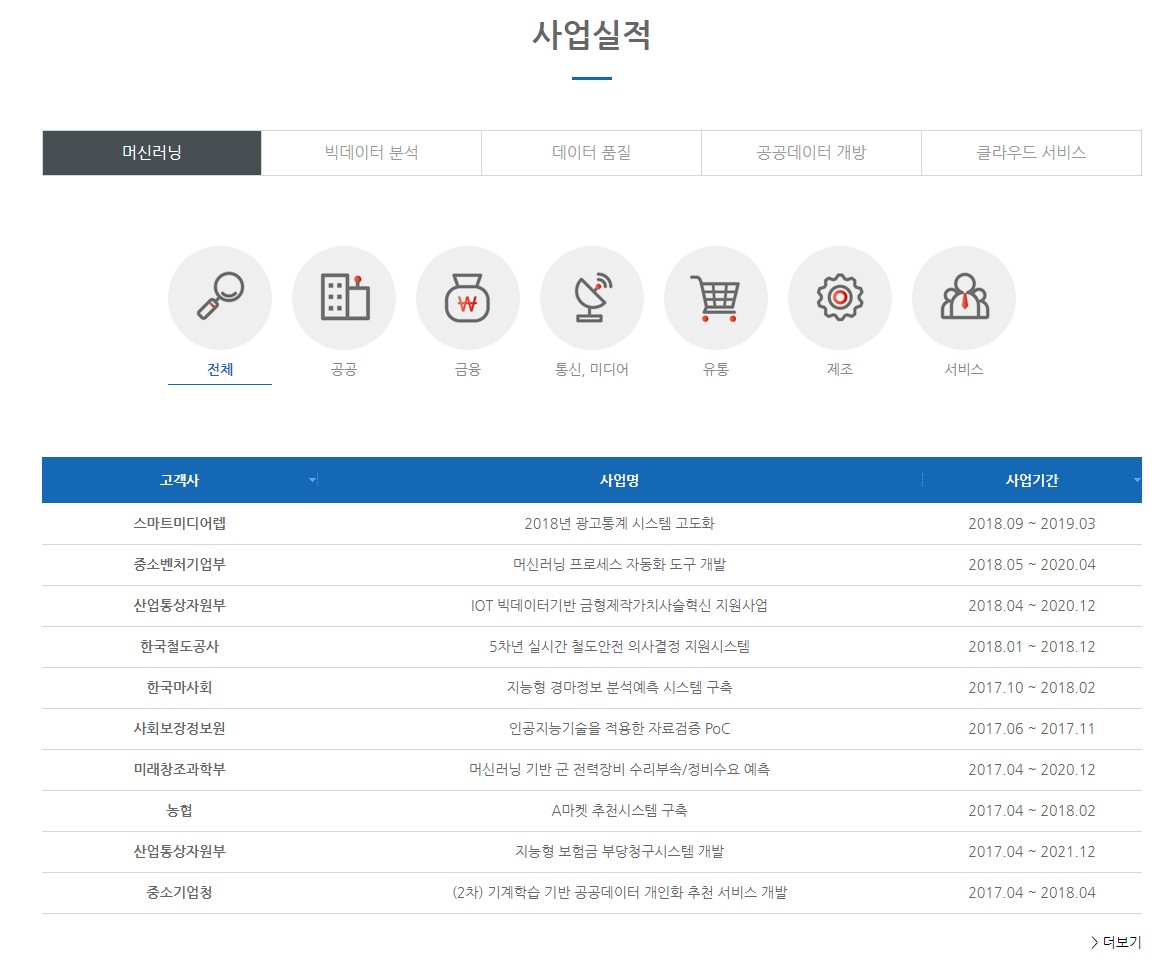Open the 머신러닝 tab
The width and height of the screenshot is (1165, 964).
coord(152,153)
